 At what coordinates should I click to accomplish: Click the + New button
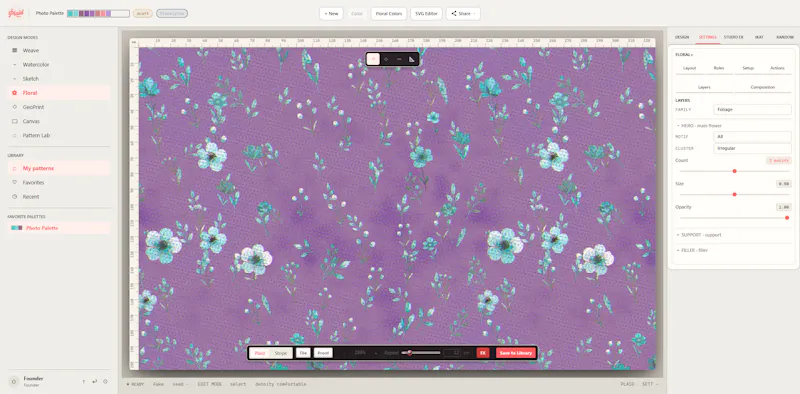coord(331,14)
